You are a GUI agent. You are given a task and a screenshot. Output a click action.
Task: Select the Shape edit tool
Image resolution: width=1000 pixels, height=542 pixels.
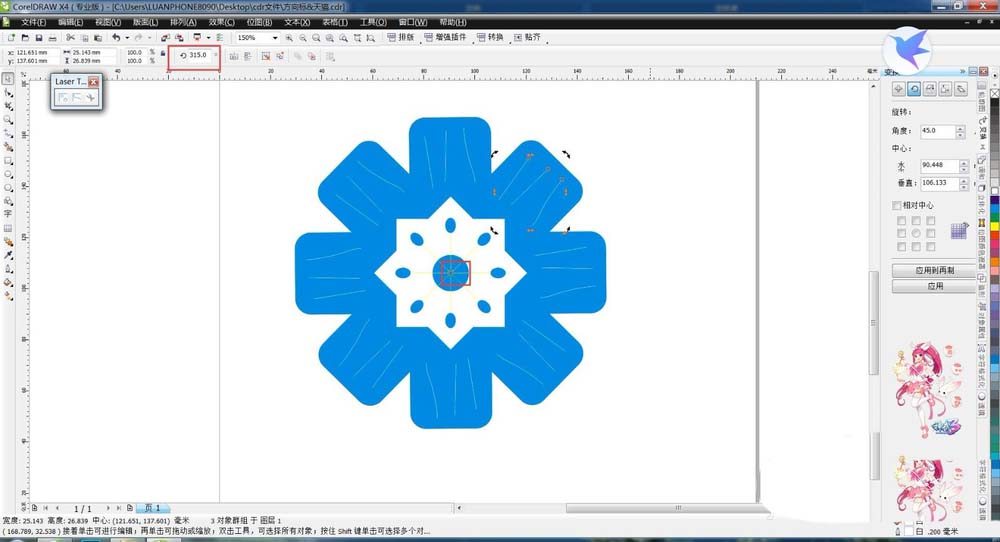[x=8, y=93]
